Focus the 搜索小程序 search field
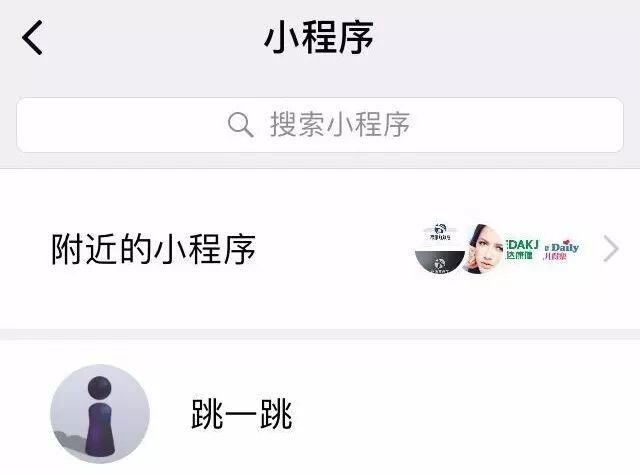The image size is (640, 474). [x=320, y=125]
